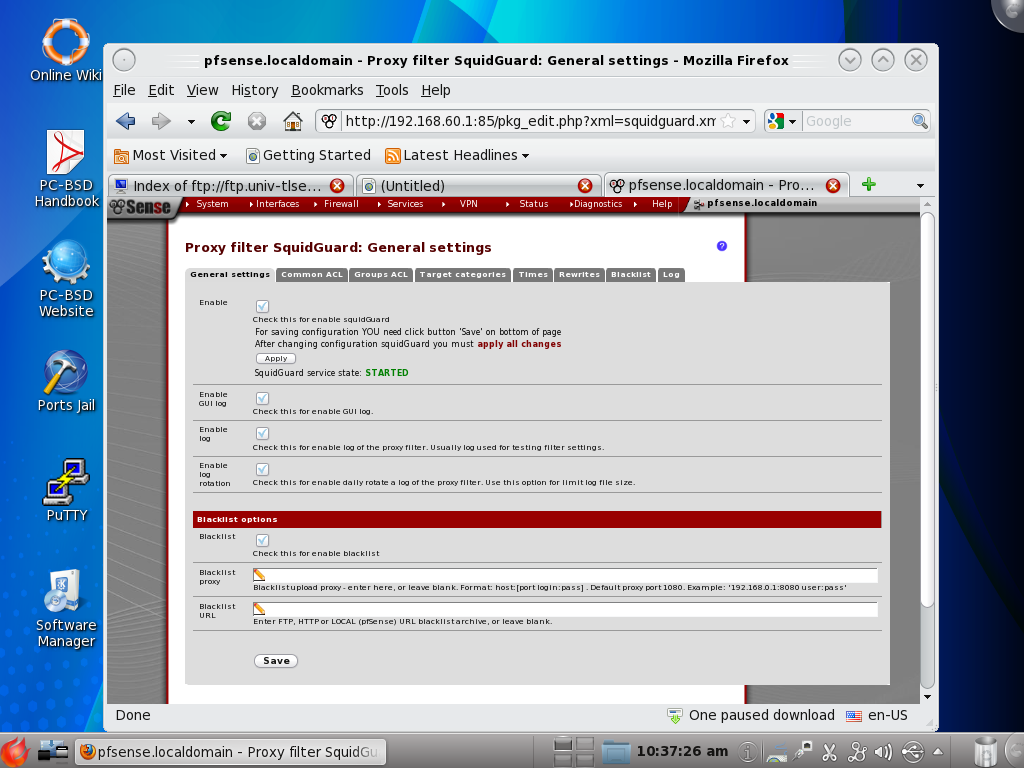
Task: Click the virtual desktop pager
Action: point(574,752)
